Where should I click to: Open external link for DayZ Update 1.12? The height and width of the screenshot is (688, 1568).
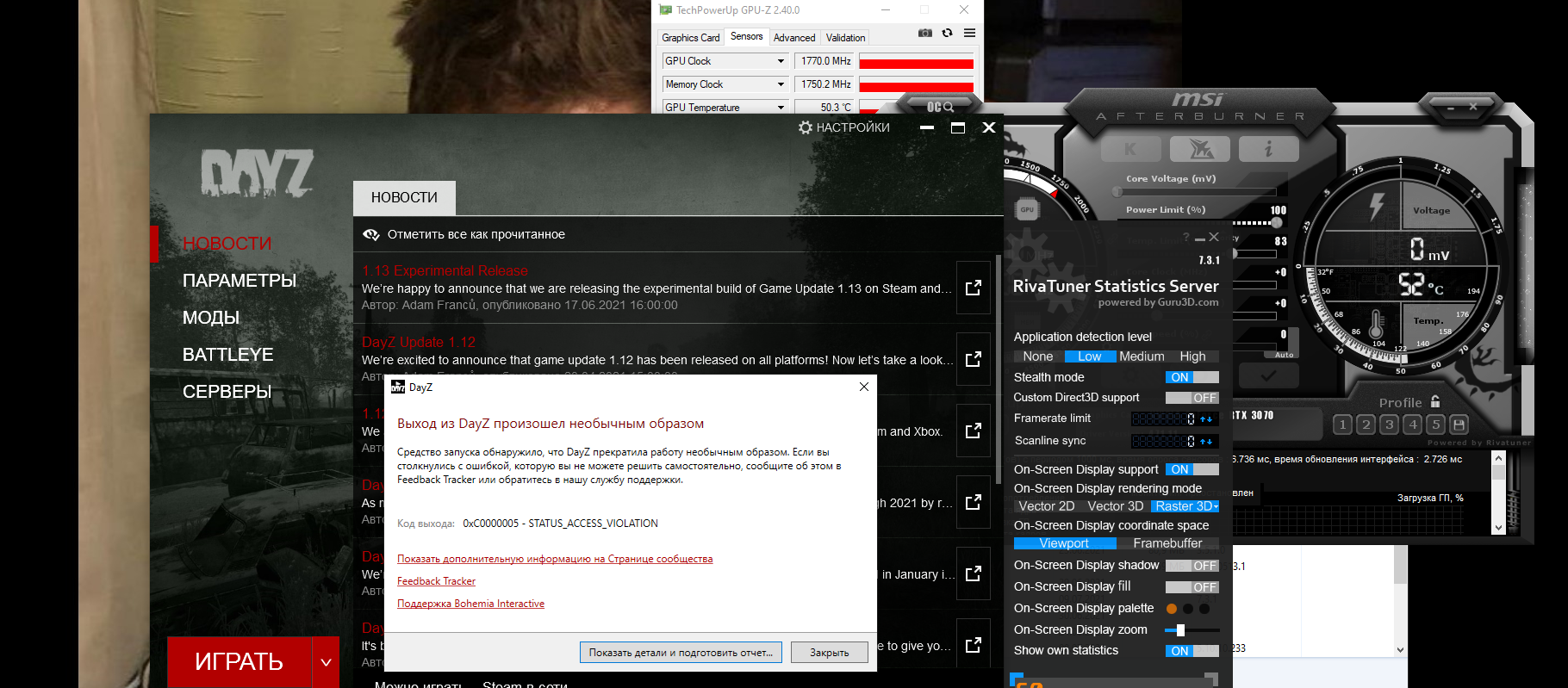(x=974, y=359)
